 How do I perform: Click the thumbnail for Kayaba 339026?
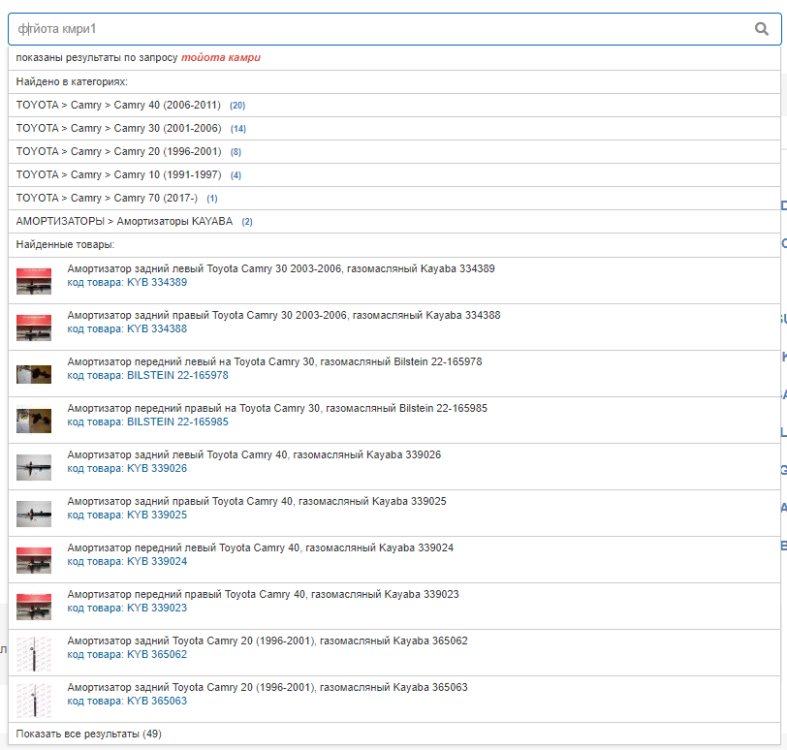click(34, 467)
